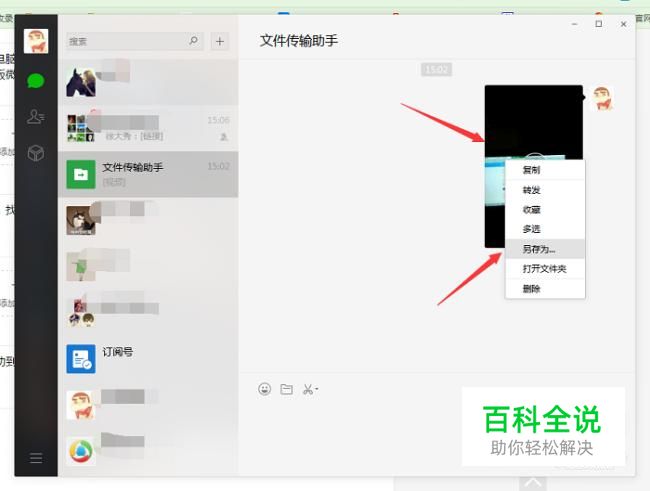Screen dimensions: 650x491
Task: Open the Chats tab in the sidebar
Action: click(36, 80)
